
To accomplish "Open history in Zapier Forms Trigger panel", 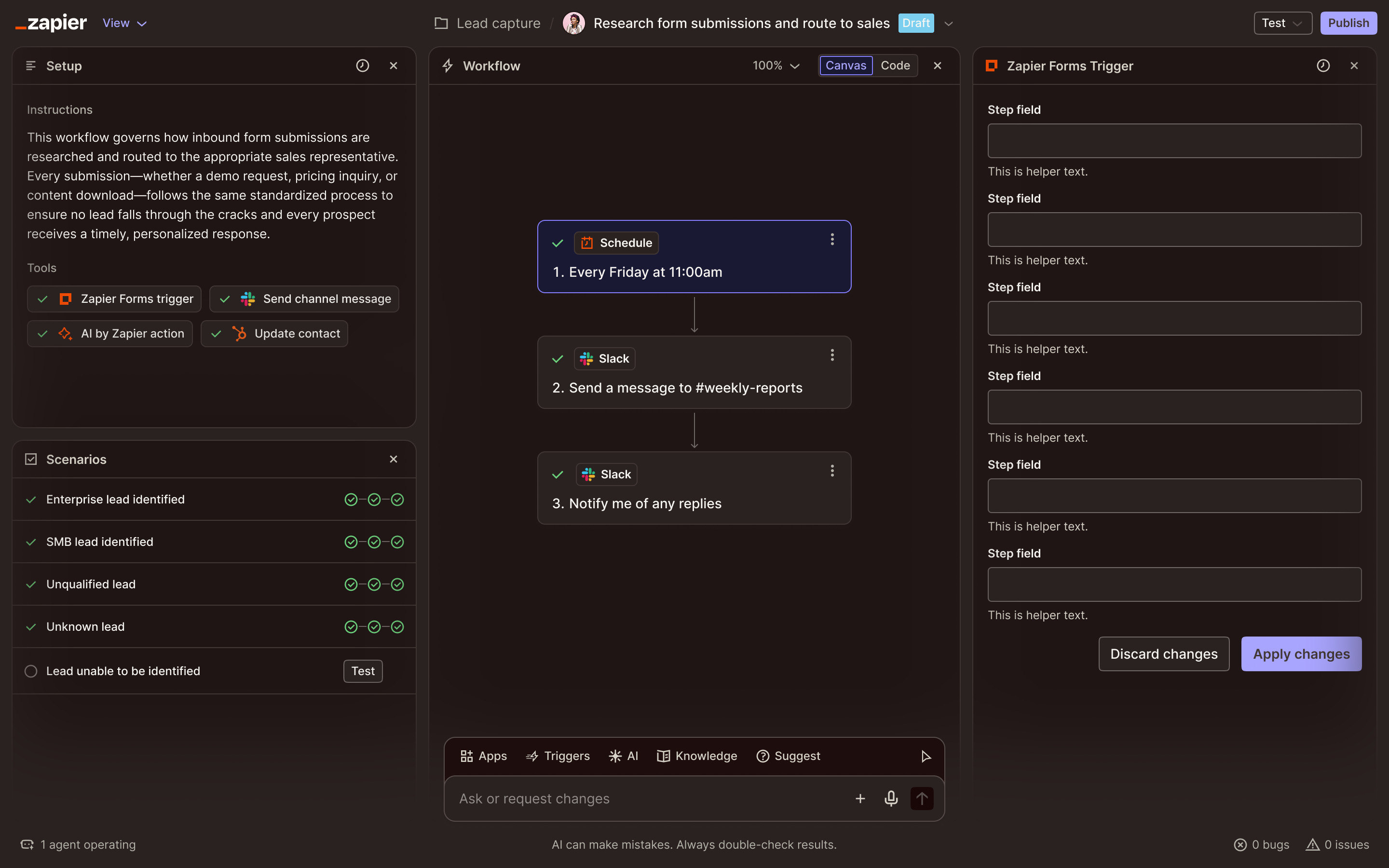I will 1323,66.
